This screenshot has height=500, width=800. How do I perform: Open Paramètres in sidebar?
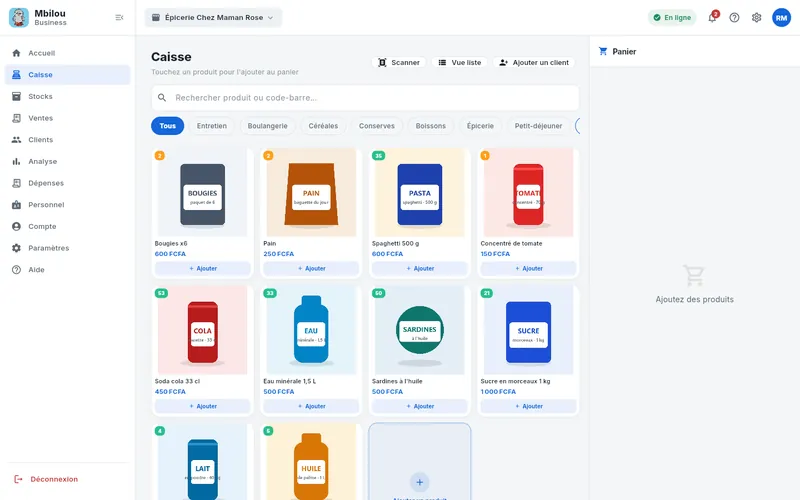[x=67, y=248]
